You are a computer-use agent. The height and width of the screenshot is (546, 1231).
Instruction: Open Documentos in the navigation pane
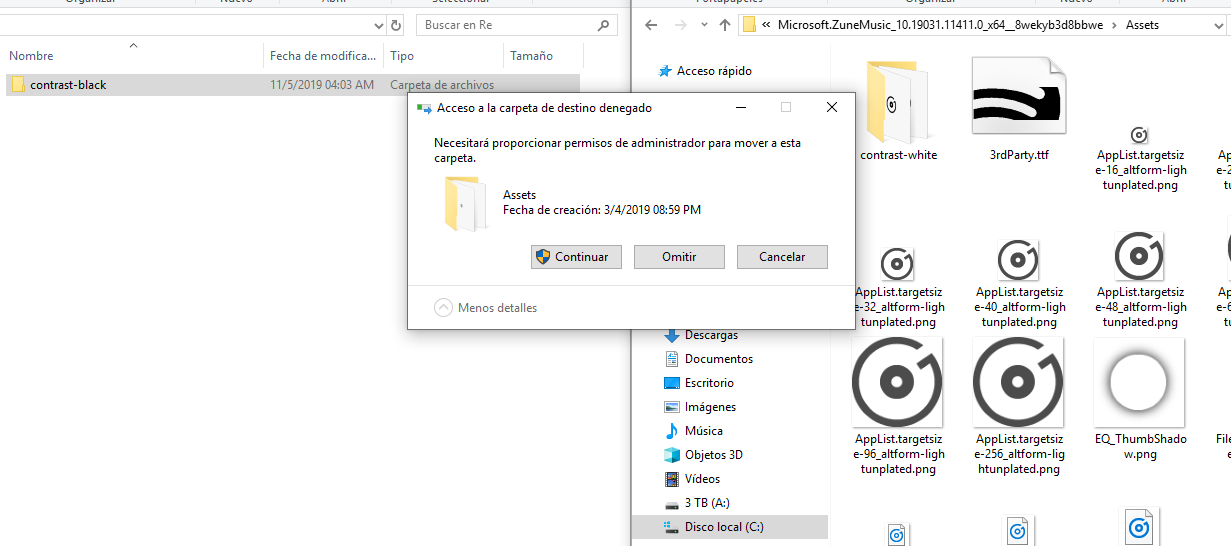[719, 359]
